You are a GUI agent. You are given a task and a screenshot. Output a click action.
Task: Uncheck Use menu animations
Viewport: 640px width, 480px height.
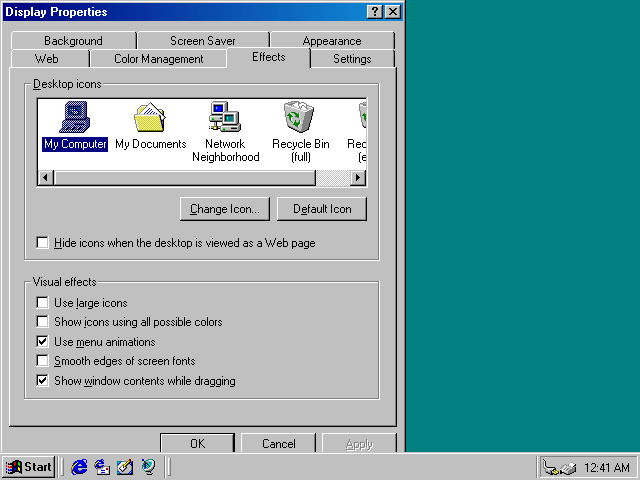point(42,341)
